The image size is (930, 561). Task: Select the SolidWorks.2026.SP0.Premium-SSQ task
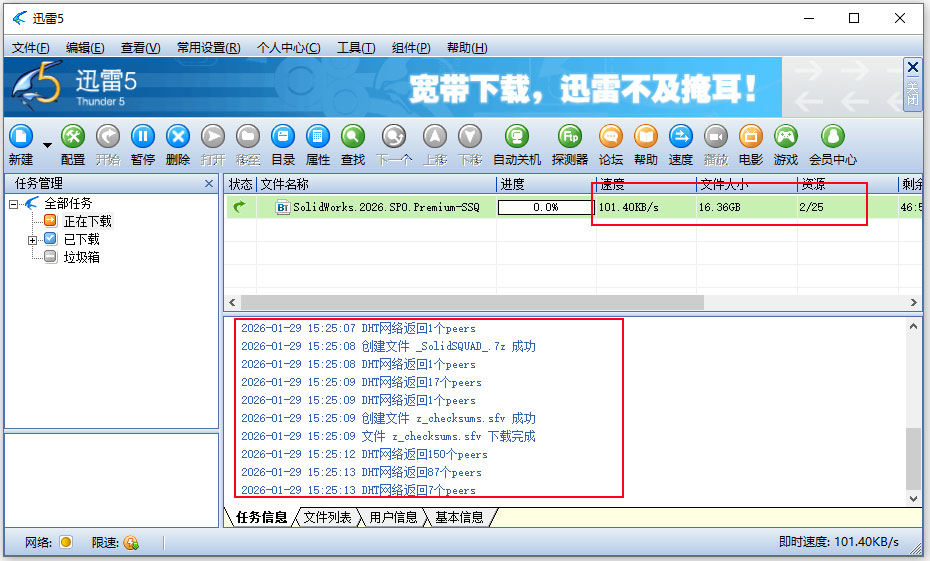coord(386,207)
